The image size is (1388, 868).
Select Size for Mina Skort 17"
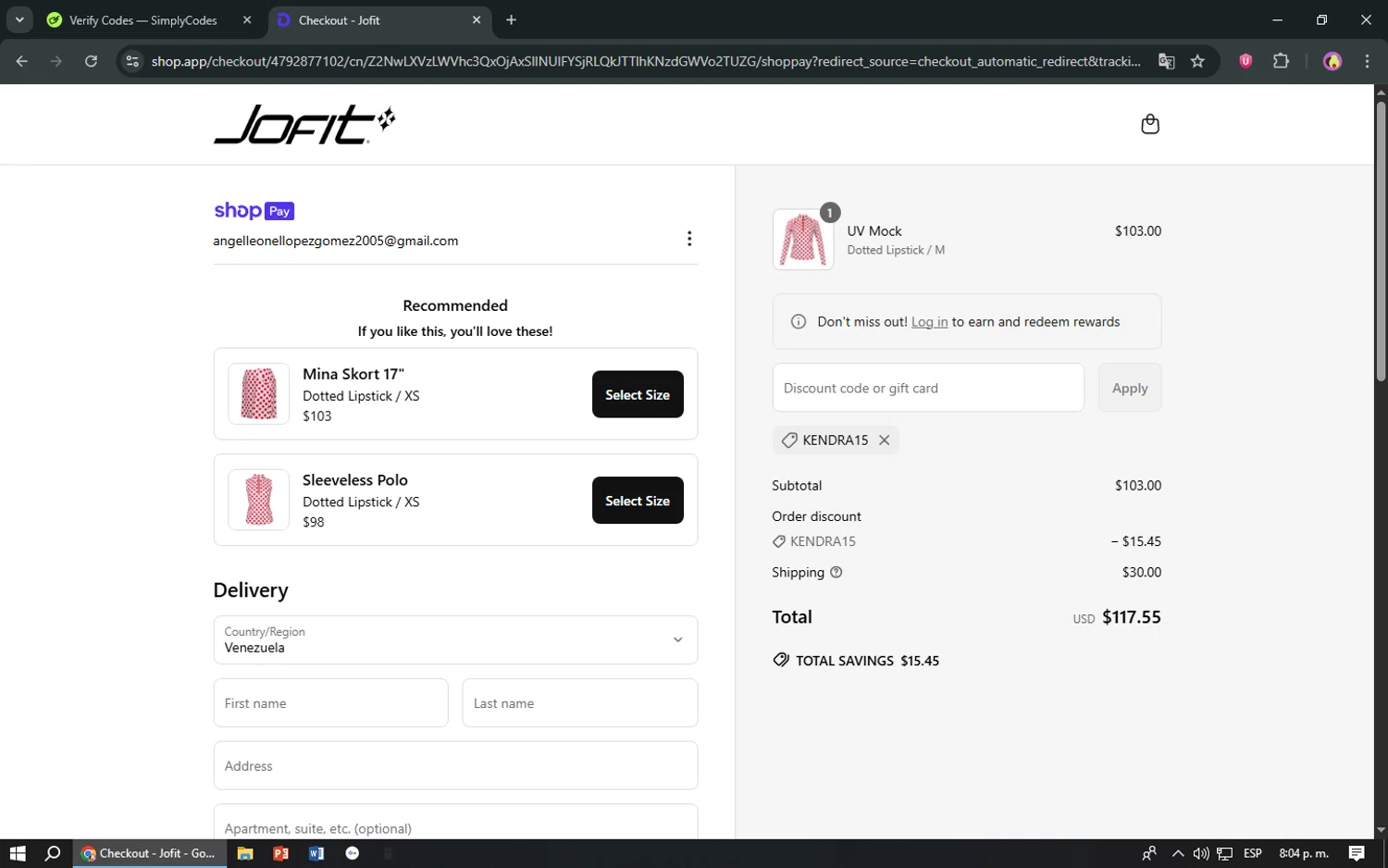coord(638,394)
